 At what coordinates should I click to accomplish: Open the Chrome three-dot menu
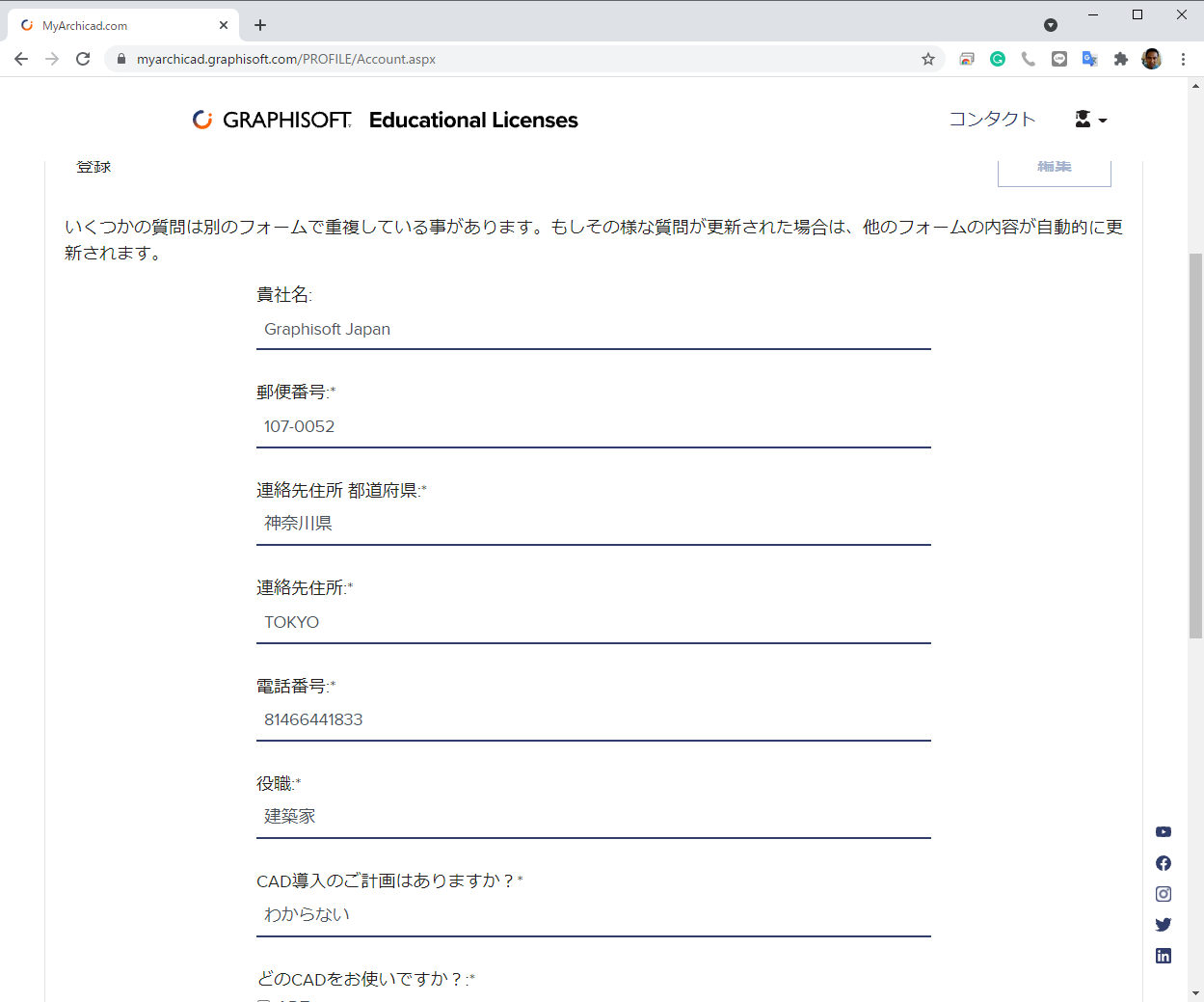click(1183, 59)
